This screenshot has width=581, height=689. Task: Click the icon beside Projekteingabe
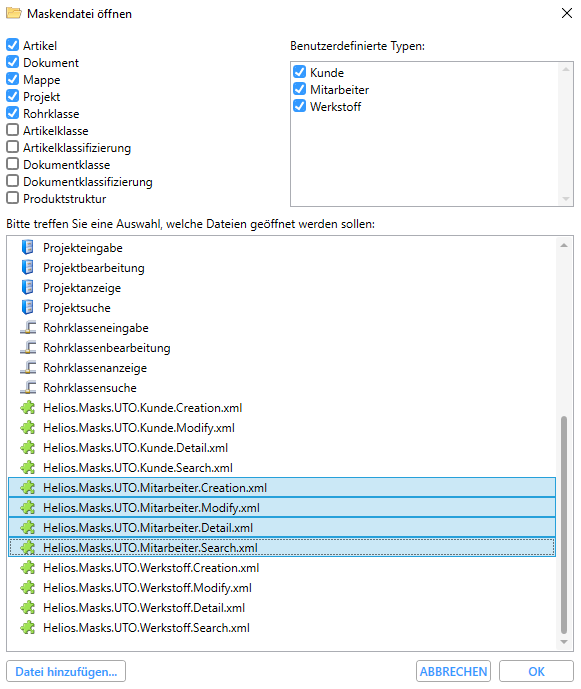click(x=28, y=247)
